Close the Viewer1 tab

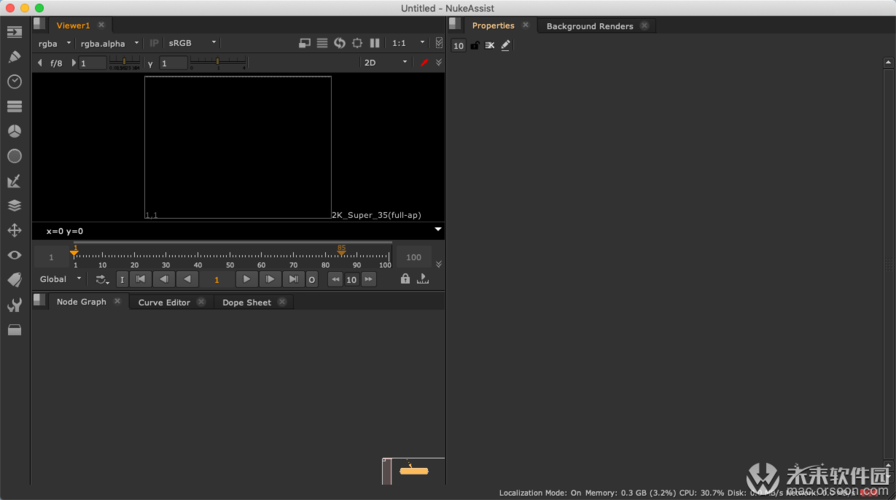click(x=101, y=25)
